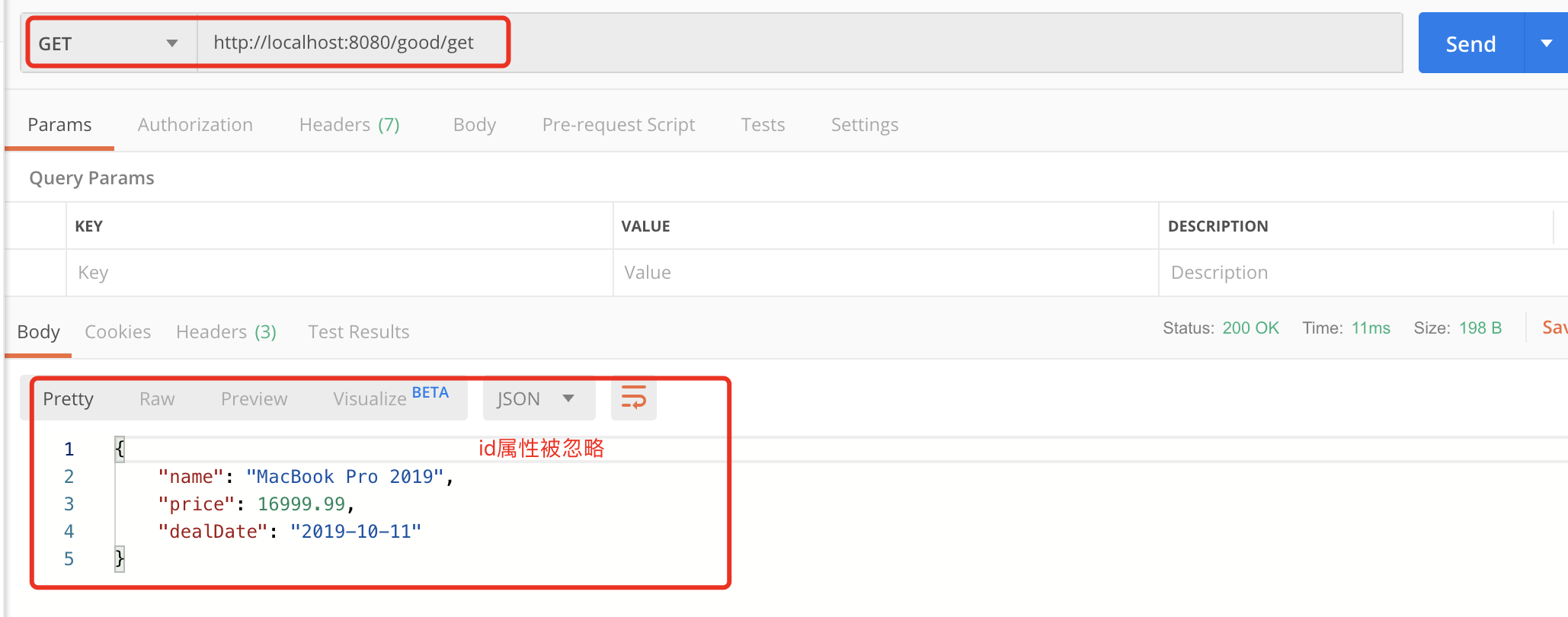Send the request
The image size is (1568, 617).
click(1470, 43)
